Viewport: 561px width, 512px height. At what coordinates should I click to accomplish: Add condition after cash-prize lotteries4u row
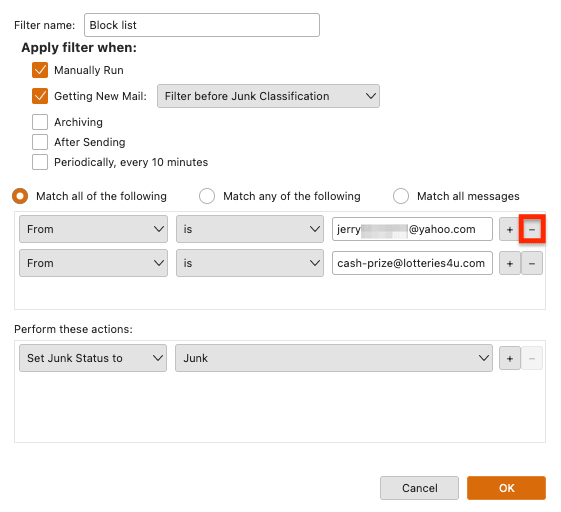[509, 263]
